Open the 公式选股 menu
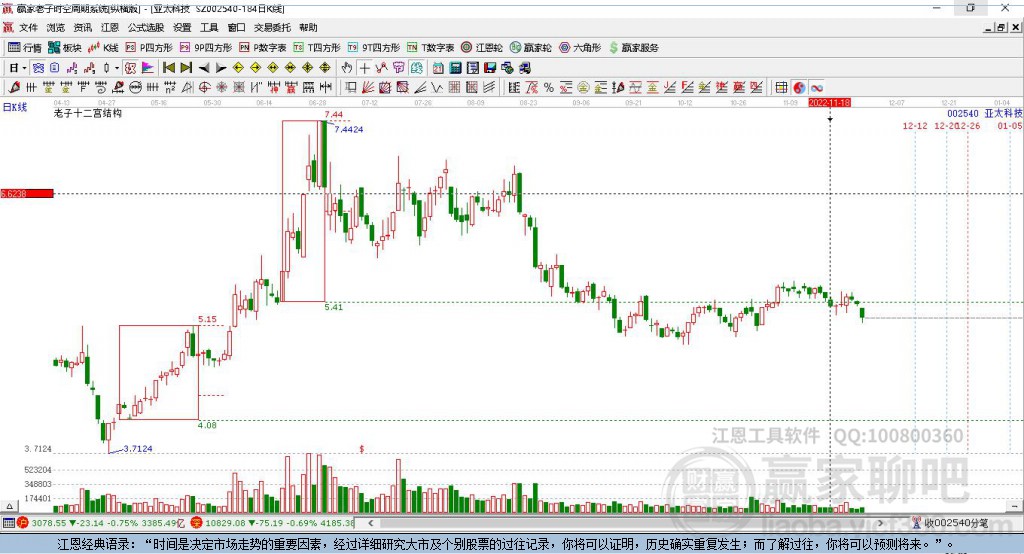1024x554 pixels. (146, 27)
